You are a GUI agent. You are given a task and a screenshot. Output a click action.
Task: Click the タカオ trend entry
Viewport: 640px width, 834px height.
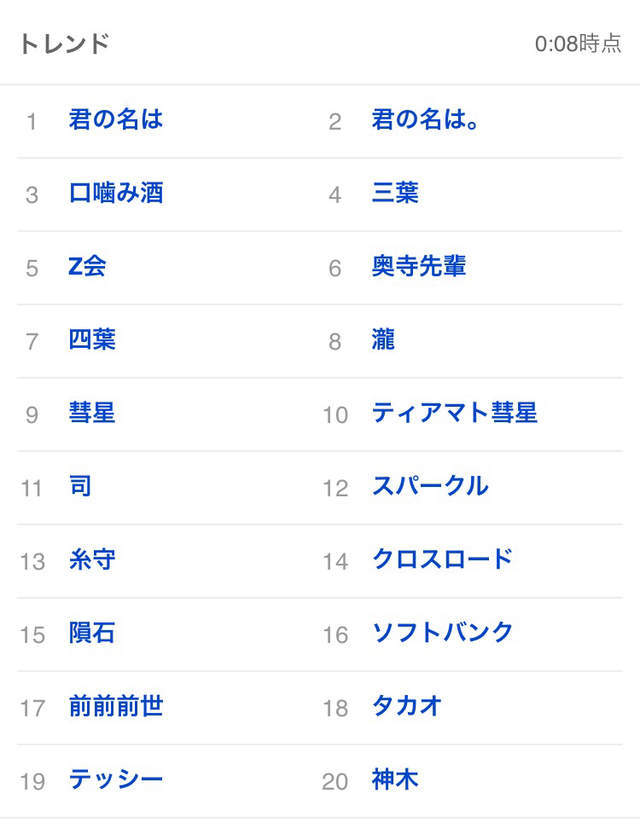pos(406,707)
